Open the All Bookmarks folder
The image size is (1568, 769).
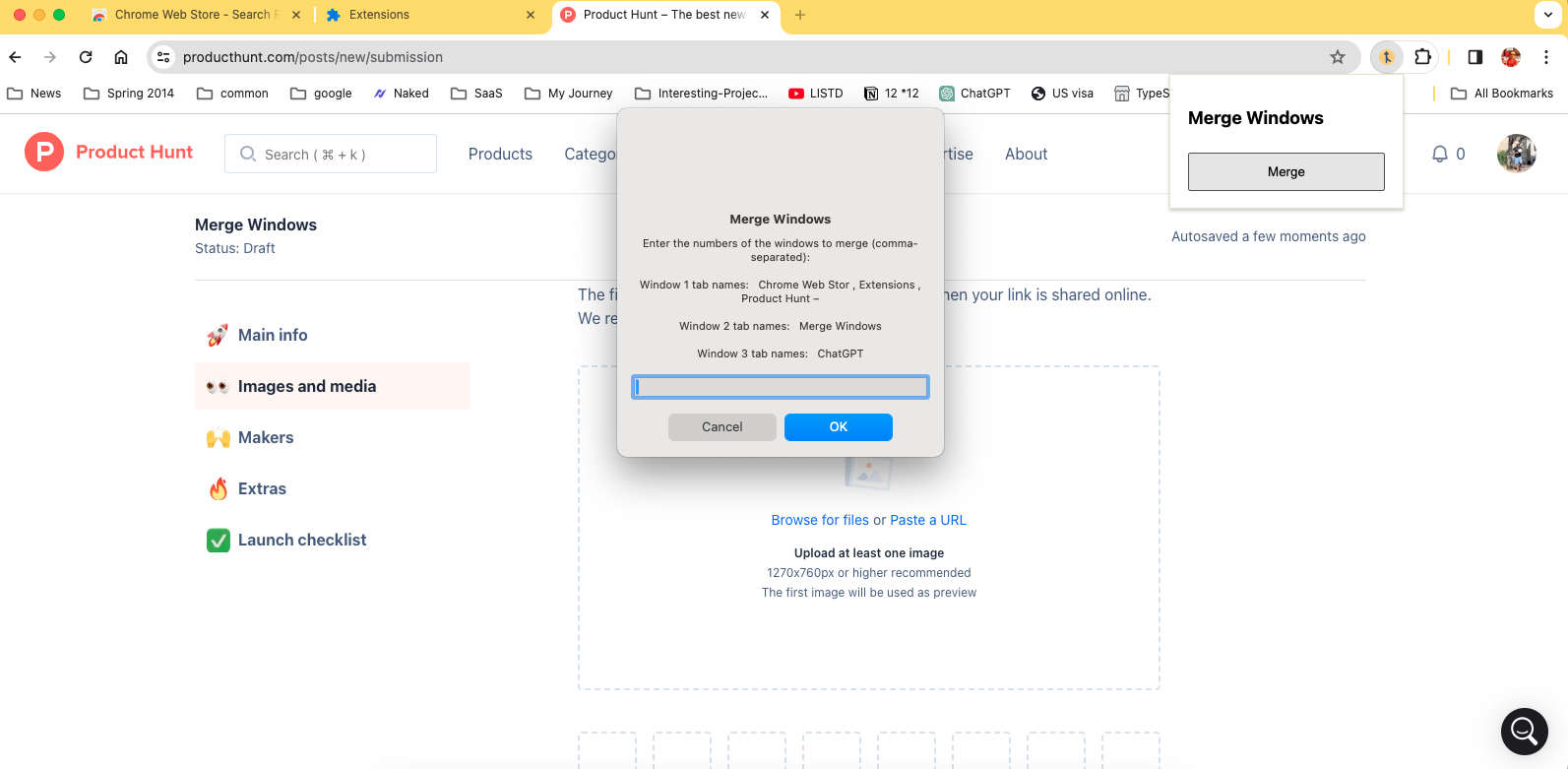[x=1502, y=94]
